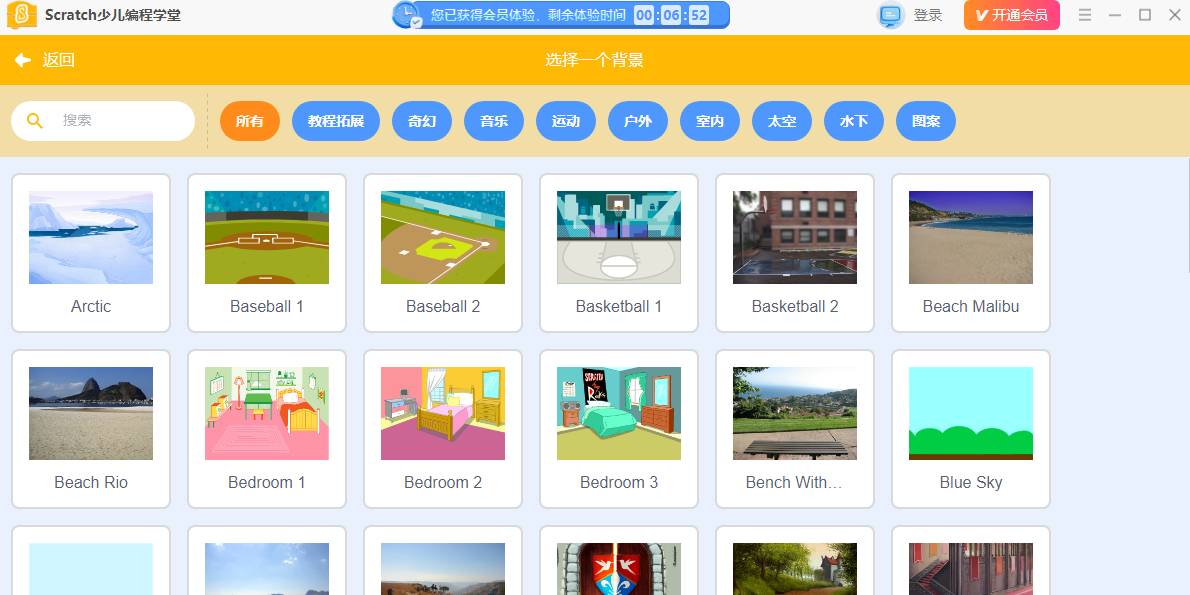Click the back arrow icon

23,60
